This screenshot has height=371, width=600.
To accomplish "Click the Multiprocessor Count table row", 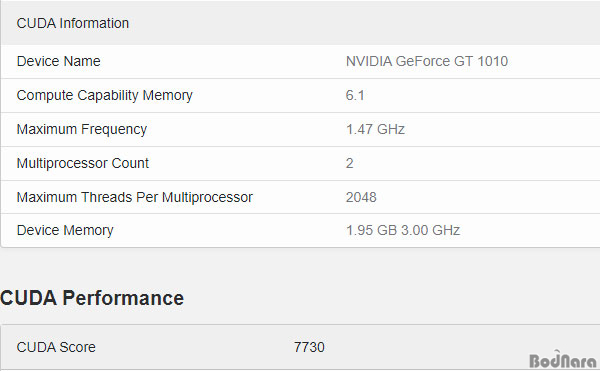I will (x=300, y=163).
